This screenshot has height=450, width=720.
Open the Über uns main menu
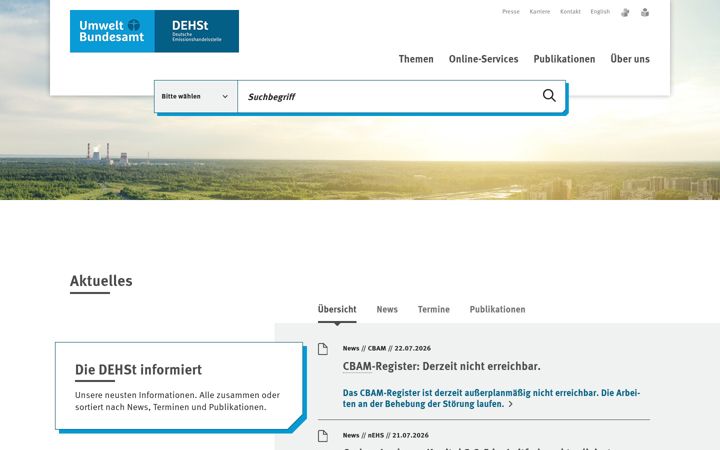(630, 59)
